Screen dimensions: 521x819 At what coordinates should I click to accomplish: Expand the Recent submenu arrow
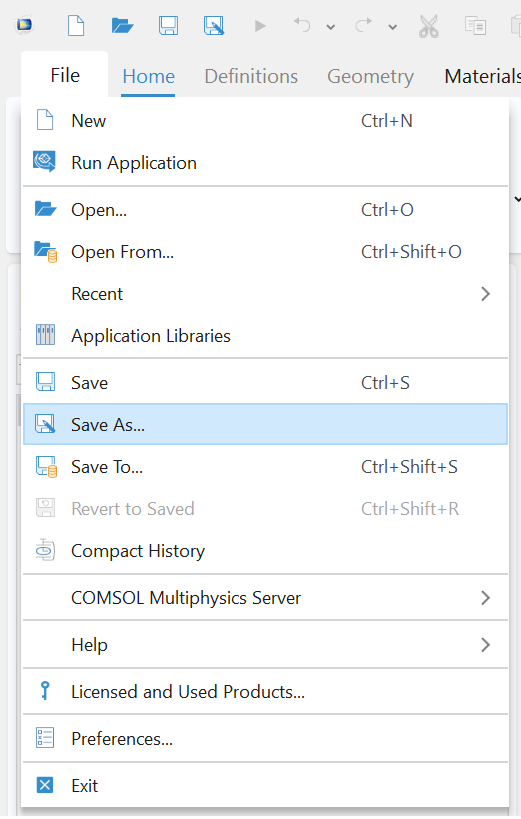point(485,294)
